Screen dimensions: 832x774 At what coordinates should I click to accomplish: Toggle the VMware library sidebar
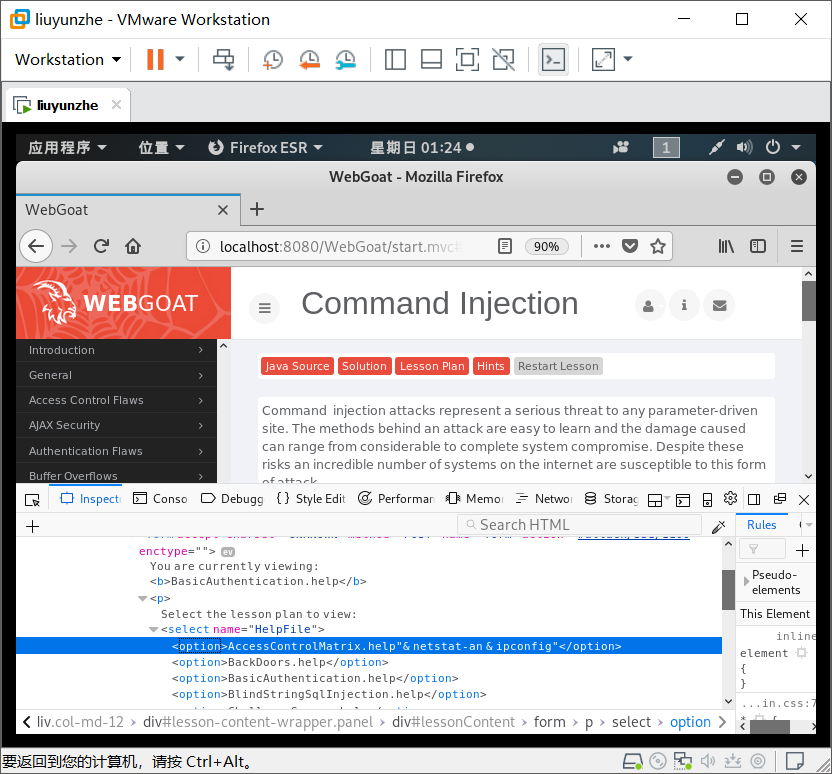click(395, 59)
